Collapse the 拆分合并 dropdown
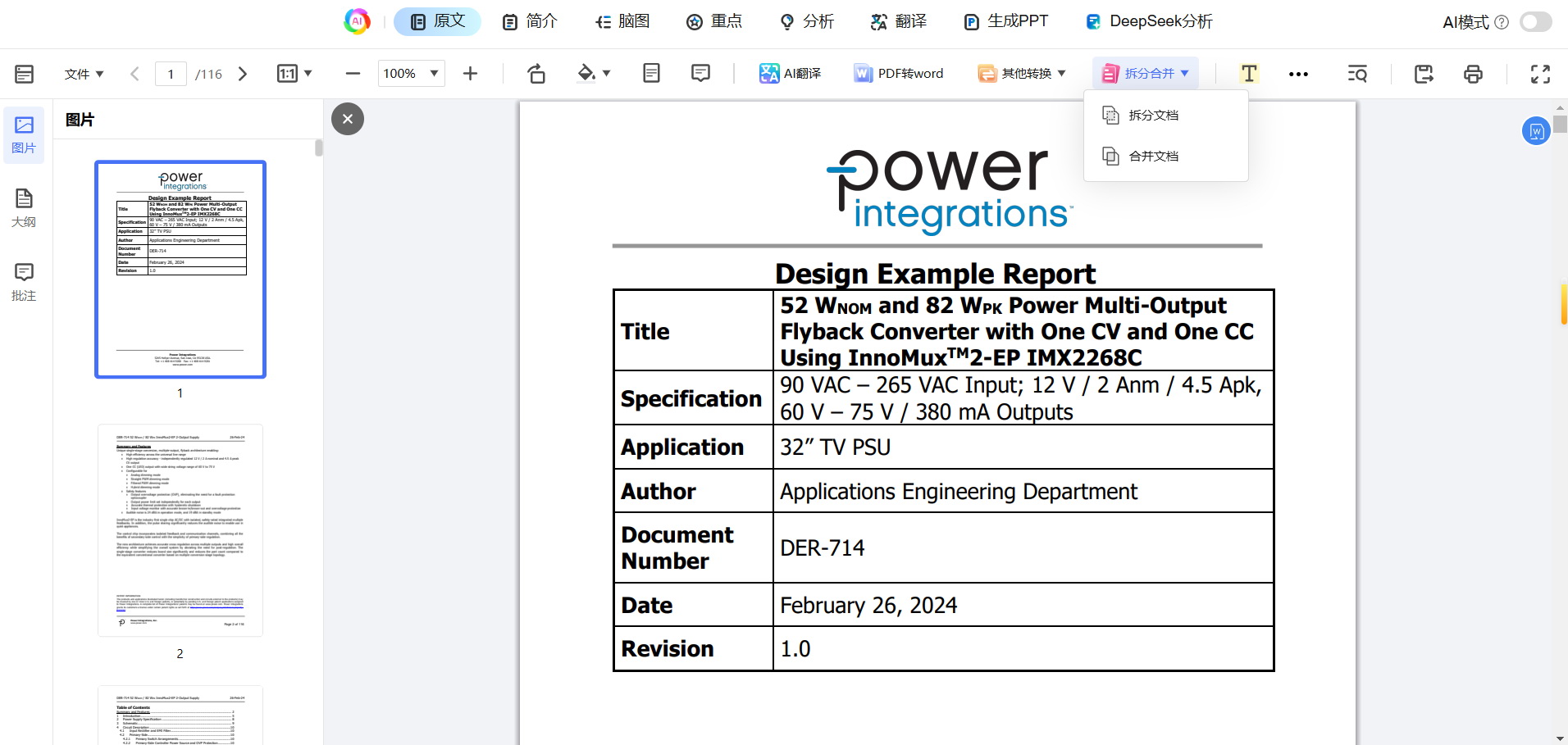The width and height of the screenshot is (1568, 745). click(x=1145, y=74)
